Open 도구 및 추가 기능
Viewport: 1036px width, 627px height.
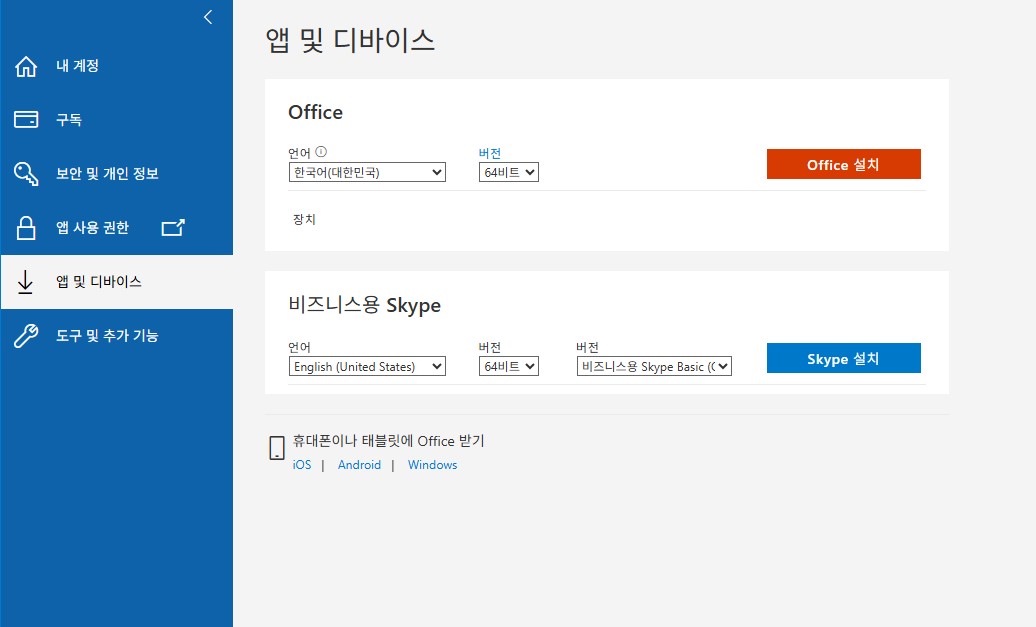tap(117, 336)
